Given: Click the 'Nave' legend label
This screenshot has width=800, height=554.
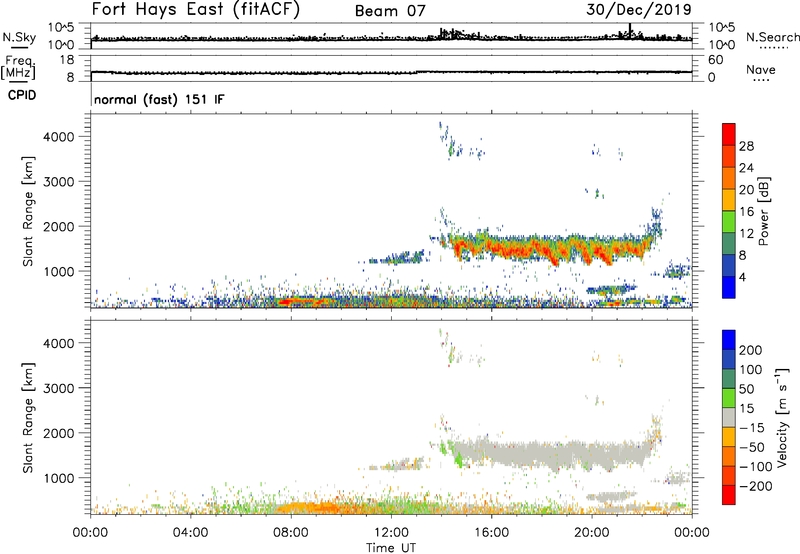Looking at the screenshot, I should click(761, 69).
